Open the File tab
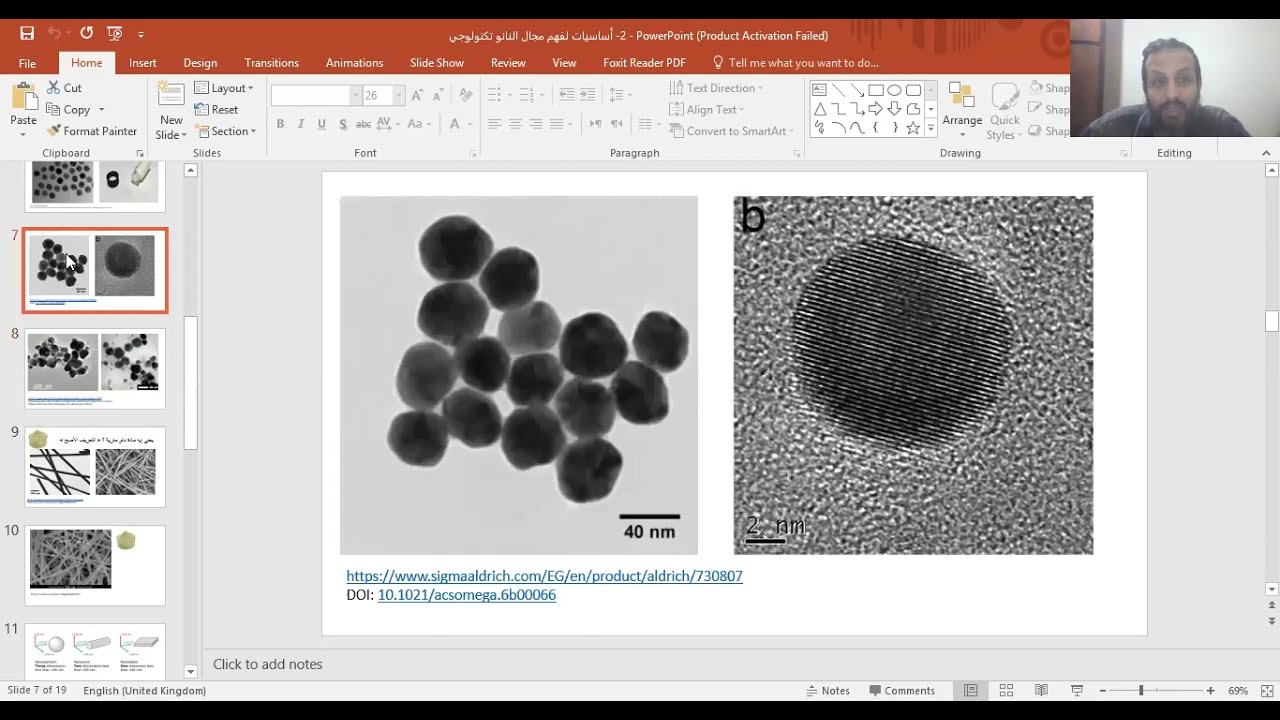 pyautogui.click(x=27, y=63)
